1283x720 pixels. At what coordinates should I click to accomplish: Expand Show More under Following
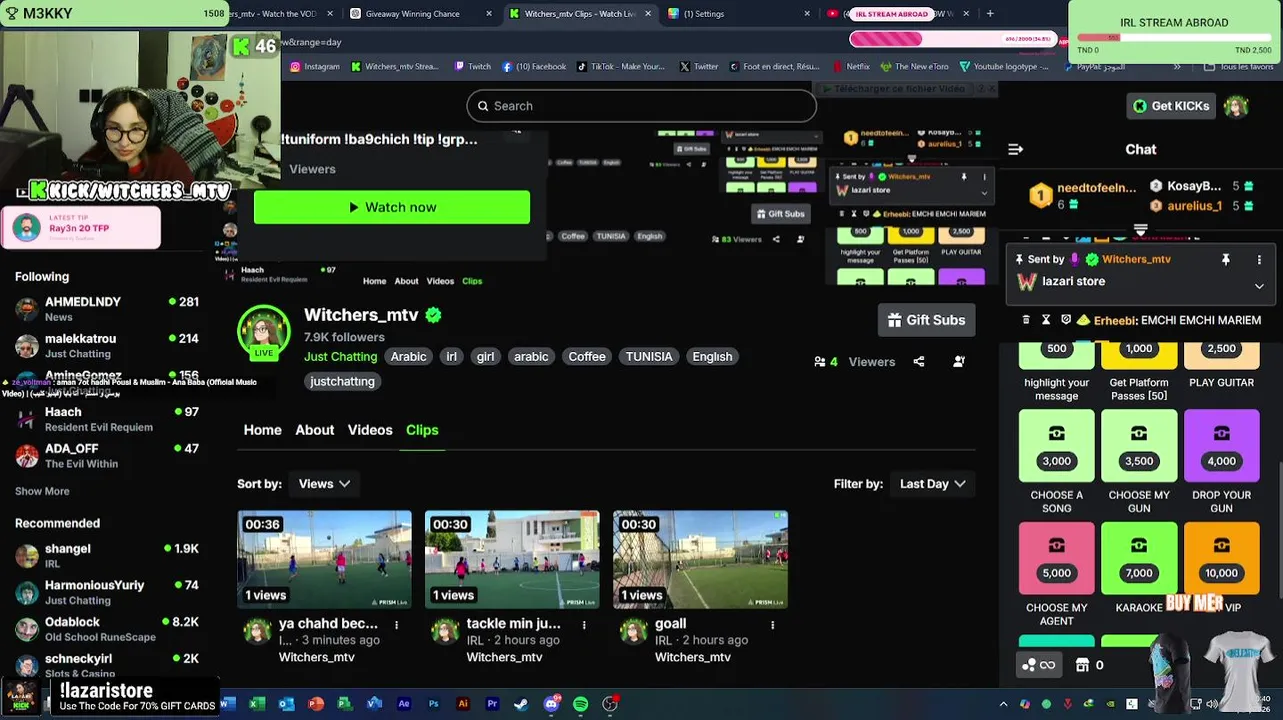point(42,491)
